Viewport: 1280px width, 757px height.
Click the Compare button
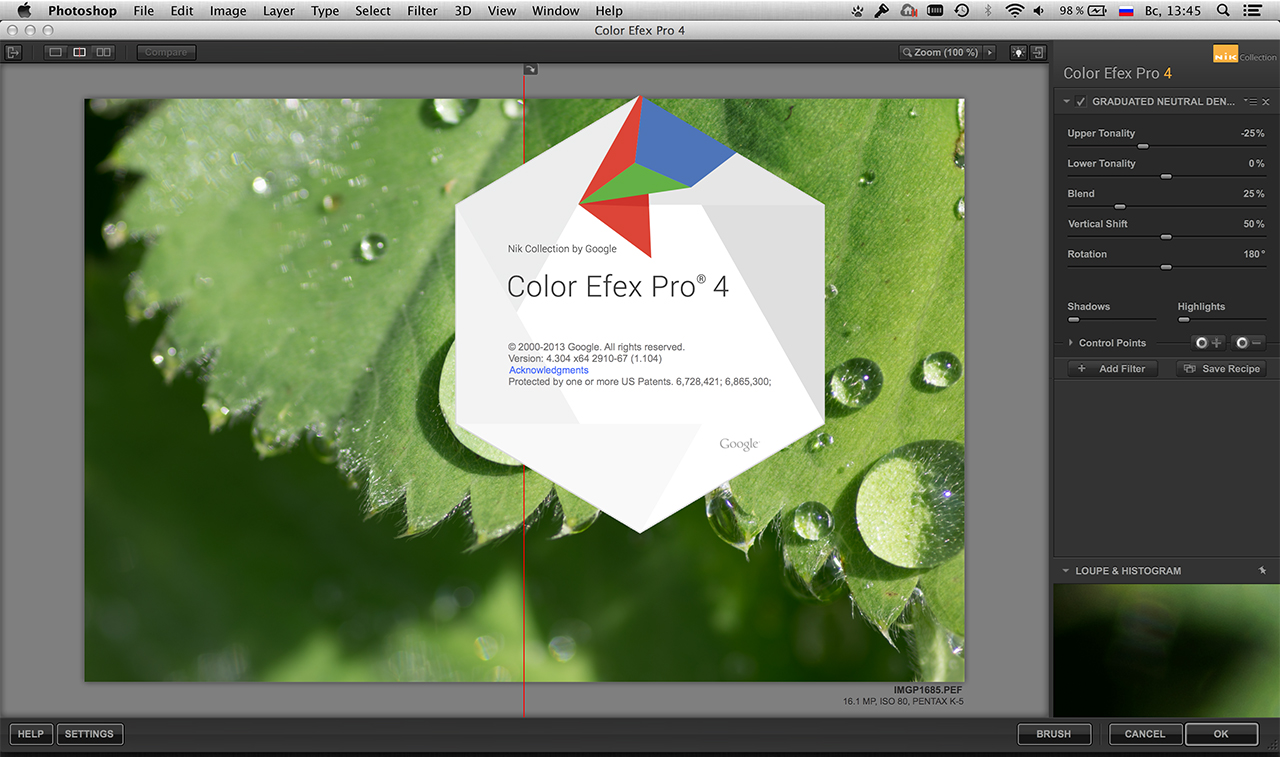pyautogui.click(x=166, y=52)
